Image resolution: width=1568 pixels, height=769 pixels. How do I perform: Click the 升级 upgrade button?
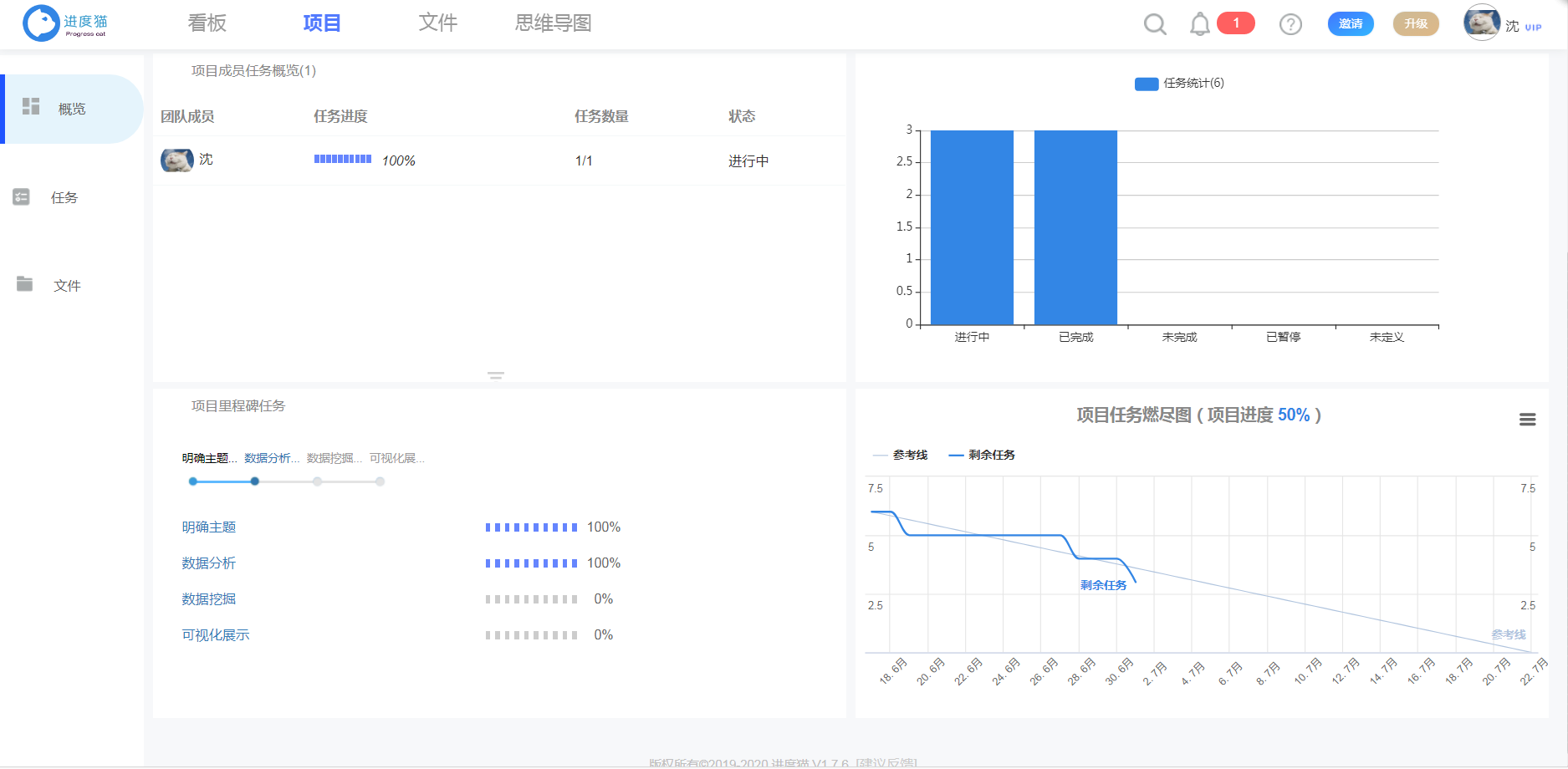click(1416, 23)
